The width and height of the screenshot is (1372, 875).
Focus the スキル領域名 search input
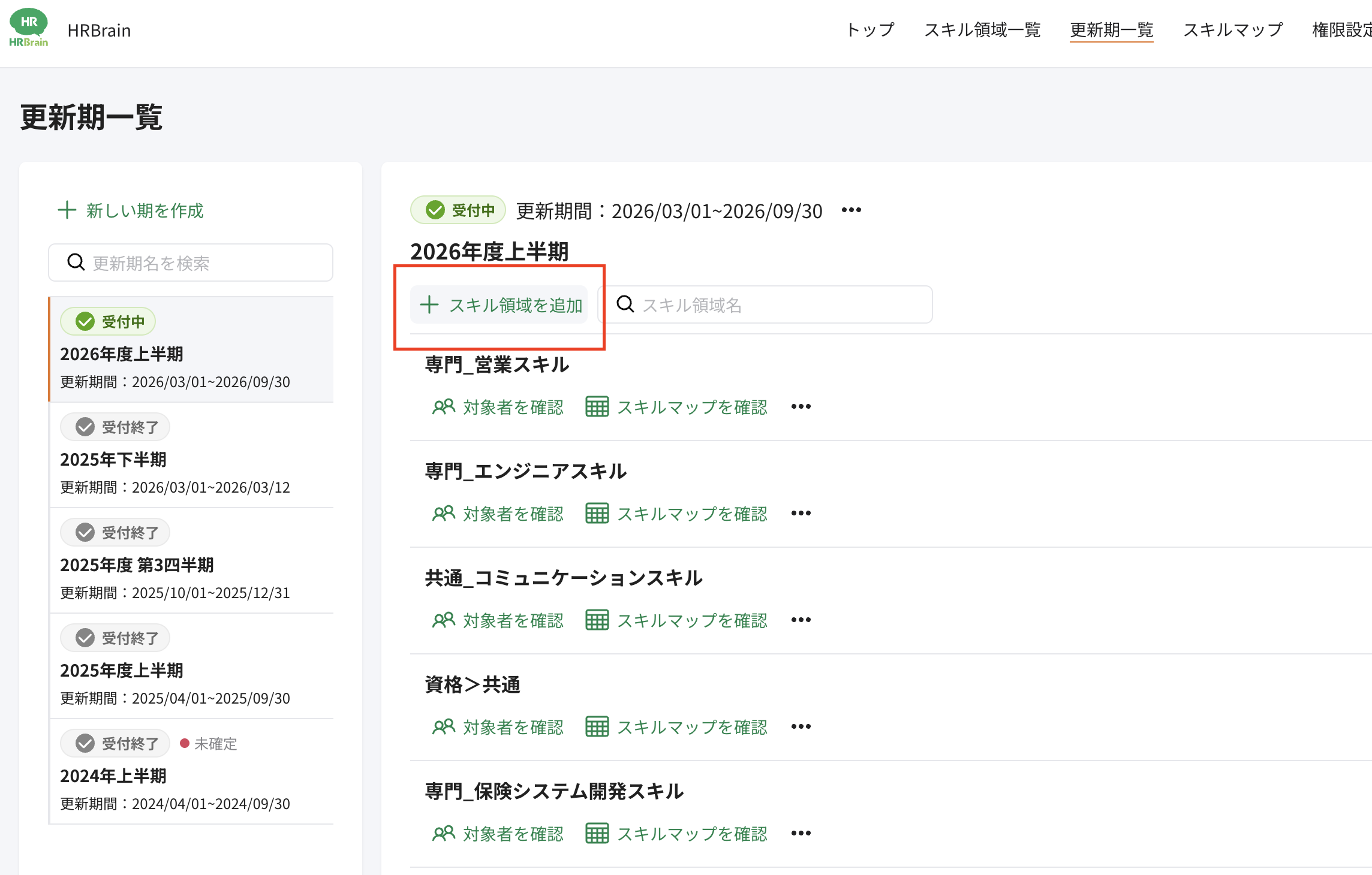click(x=765, y=304)
